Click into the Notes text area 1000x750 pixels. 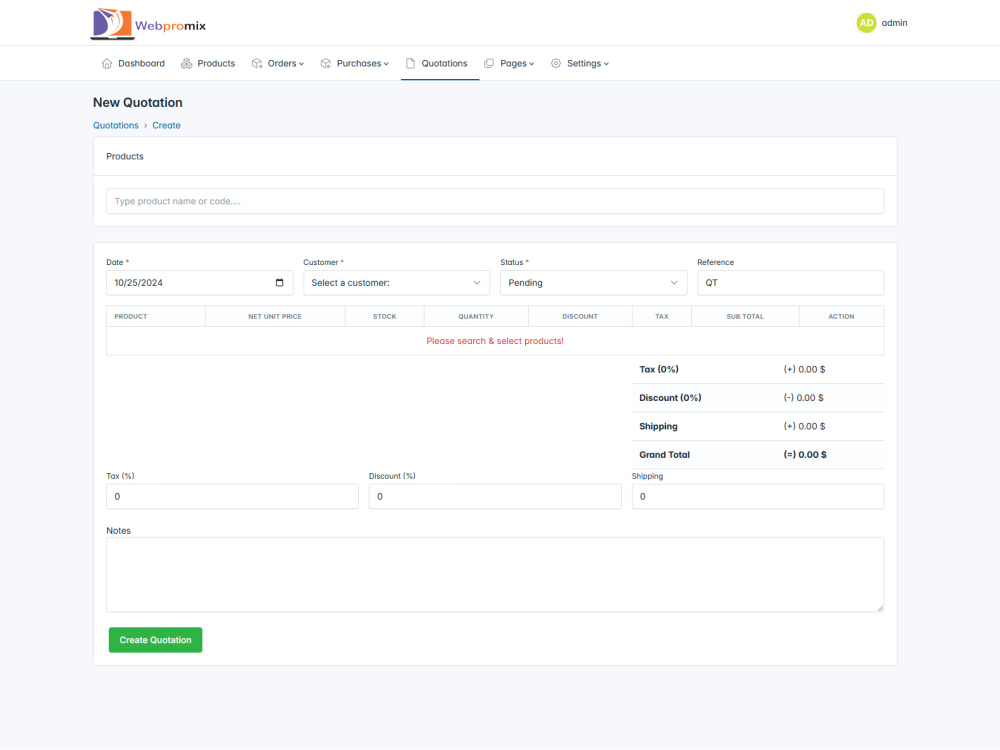click(495, 575)
